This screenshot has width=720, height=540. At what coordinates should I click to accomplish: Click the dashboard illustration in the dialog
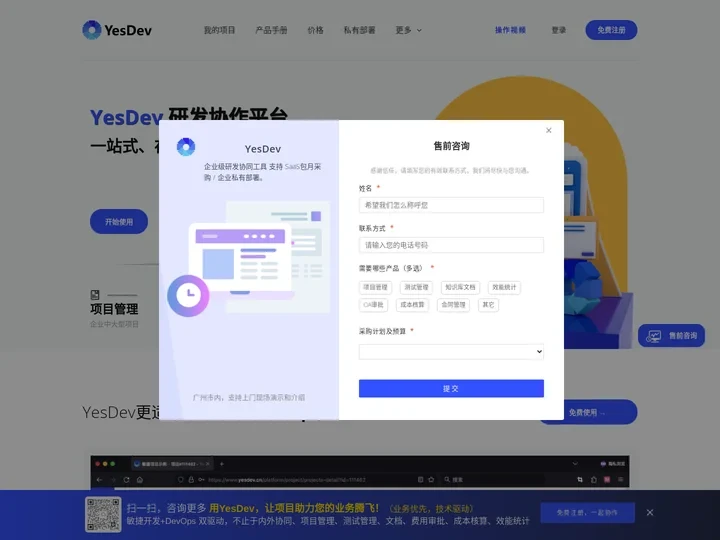(x=248, y=259)
